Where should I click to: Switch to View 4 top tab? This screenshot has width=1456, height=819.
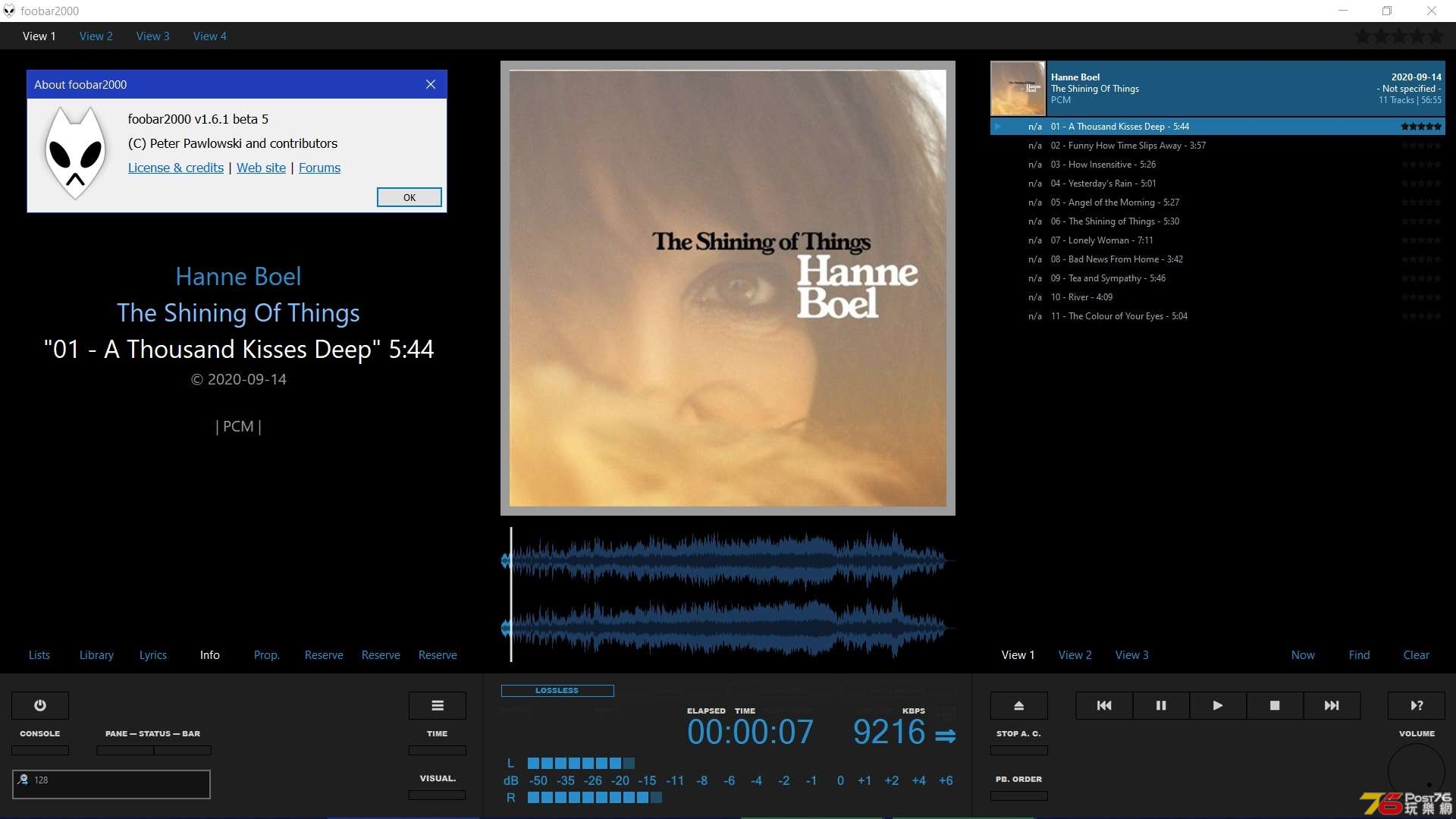click(x=209, y=36)
